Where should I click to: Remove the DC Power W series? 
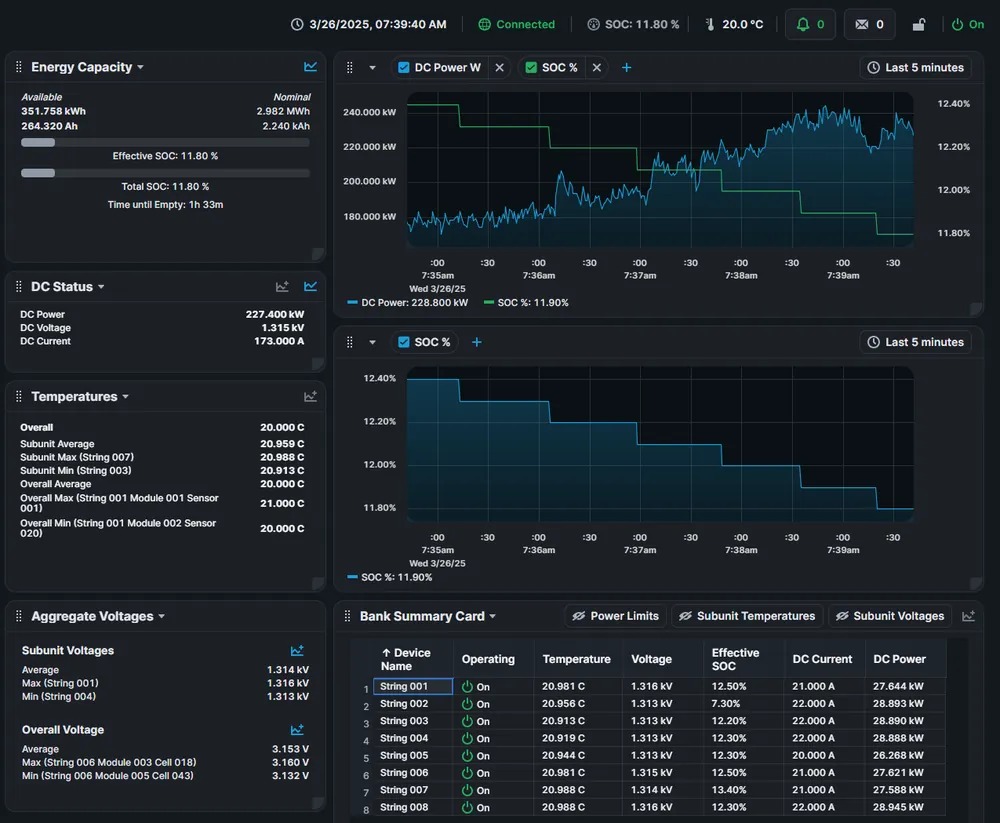pyautogui.click(x=499, y=68)
